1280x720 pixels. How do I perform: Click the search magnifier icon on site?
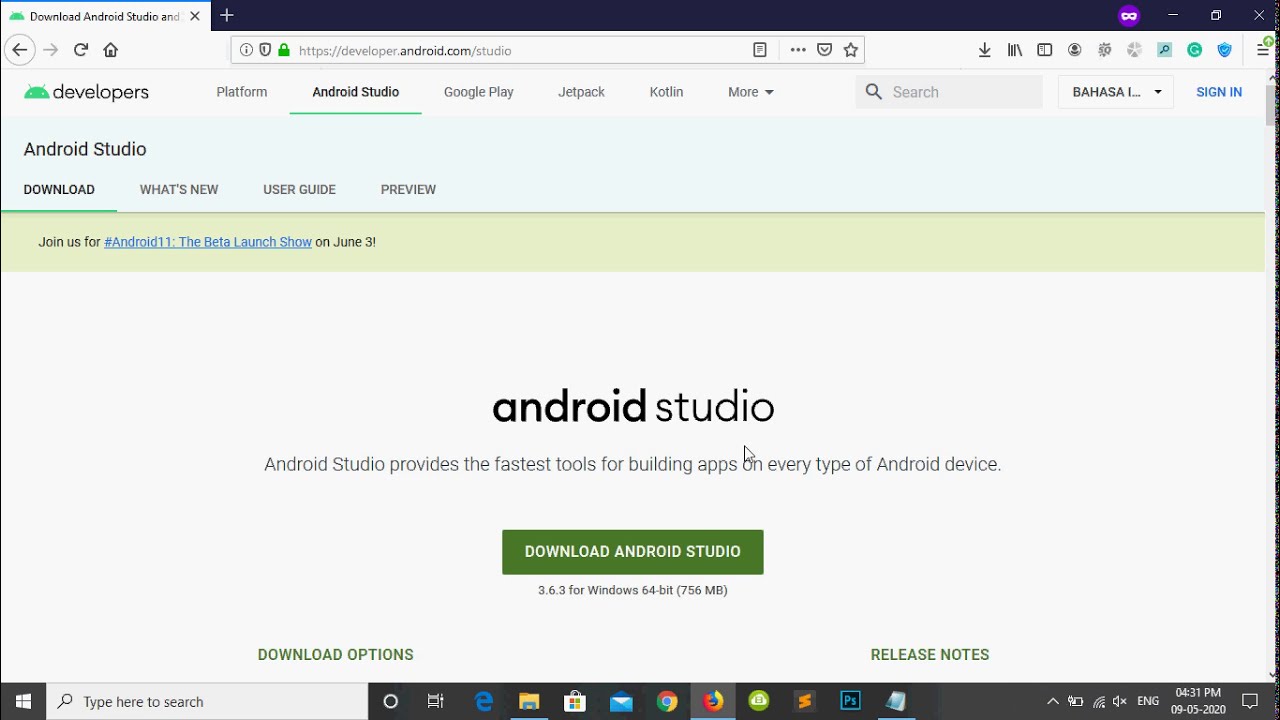[x=874, y=92]
